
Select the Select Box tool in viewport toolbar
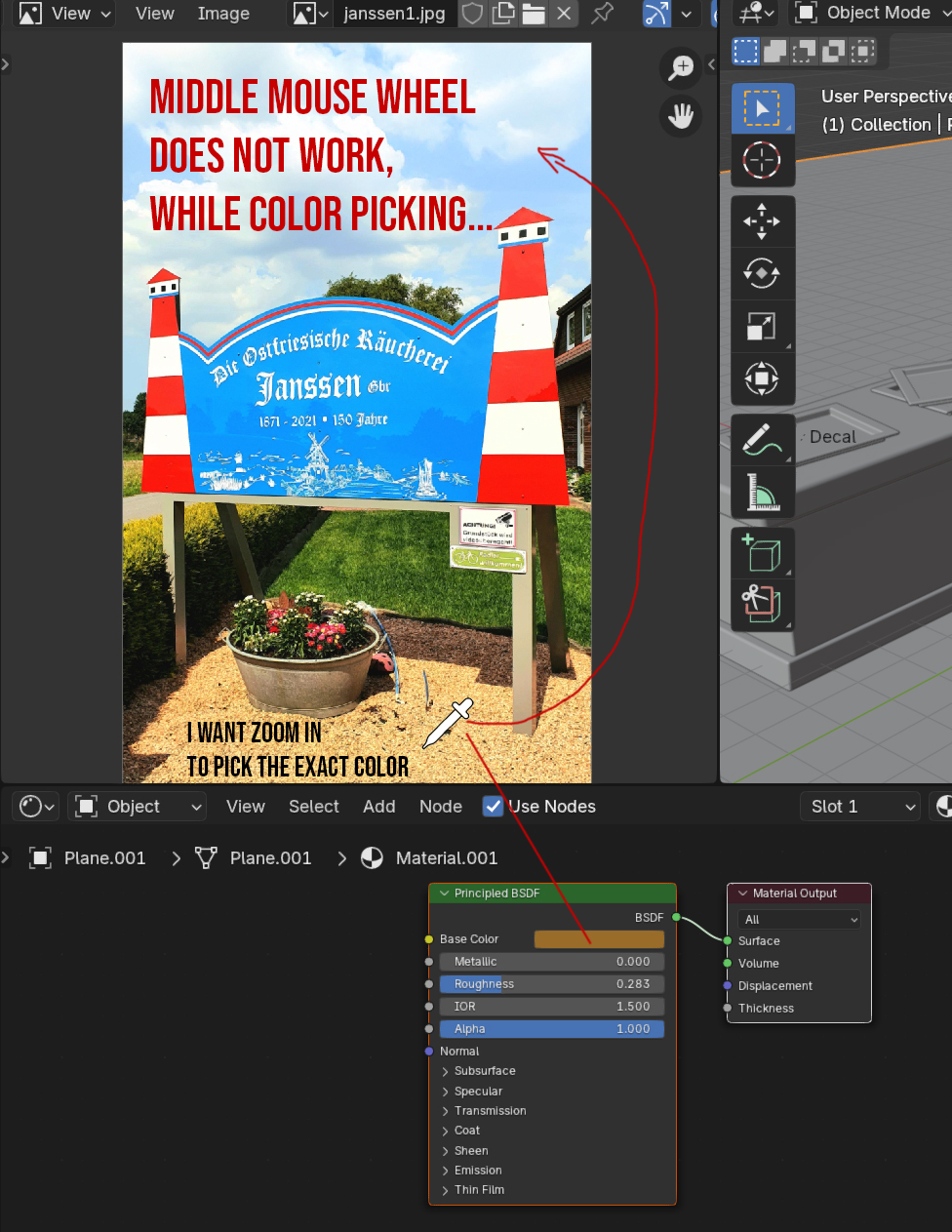click(x=763, y=108)
